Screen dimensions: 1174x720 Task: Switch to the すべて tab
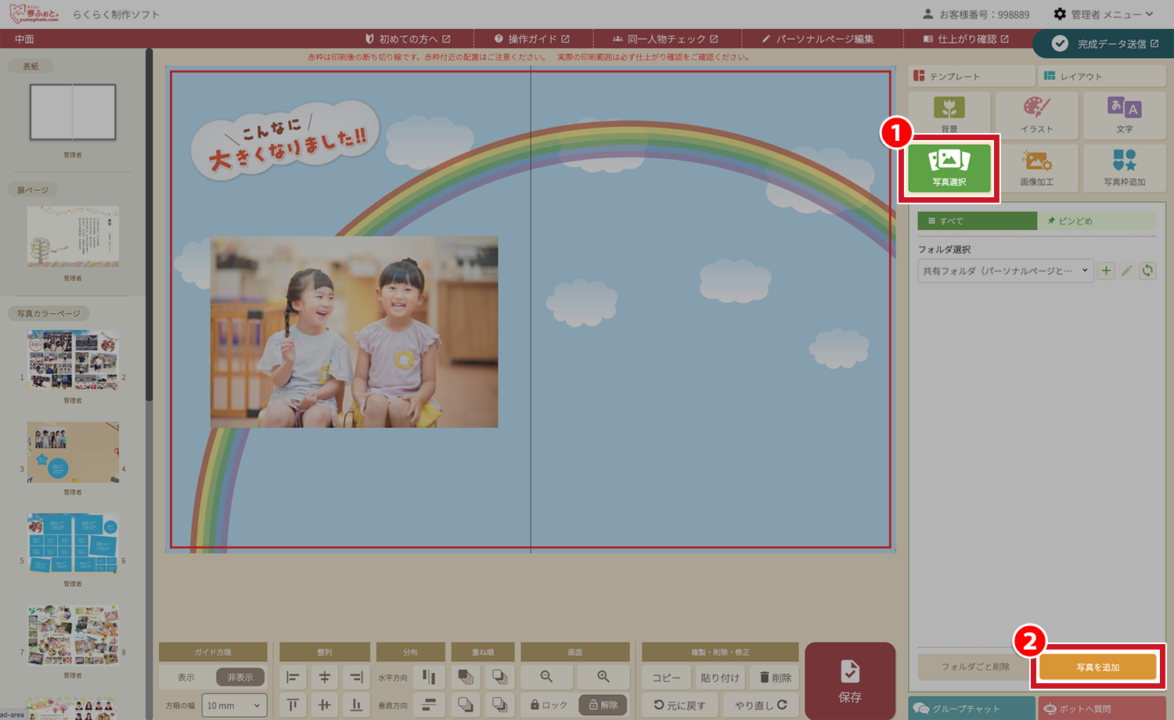click(x=977, y=221)
